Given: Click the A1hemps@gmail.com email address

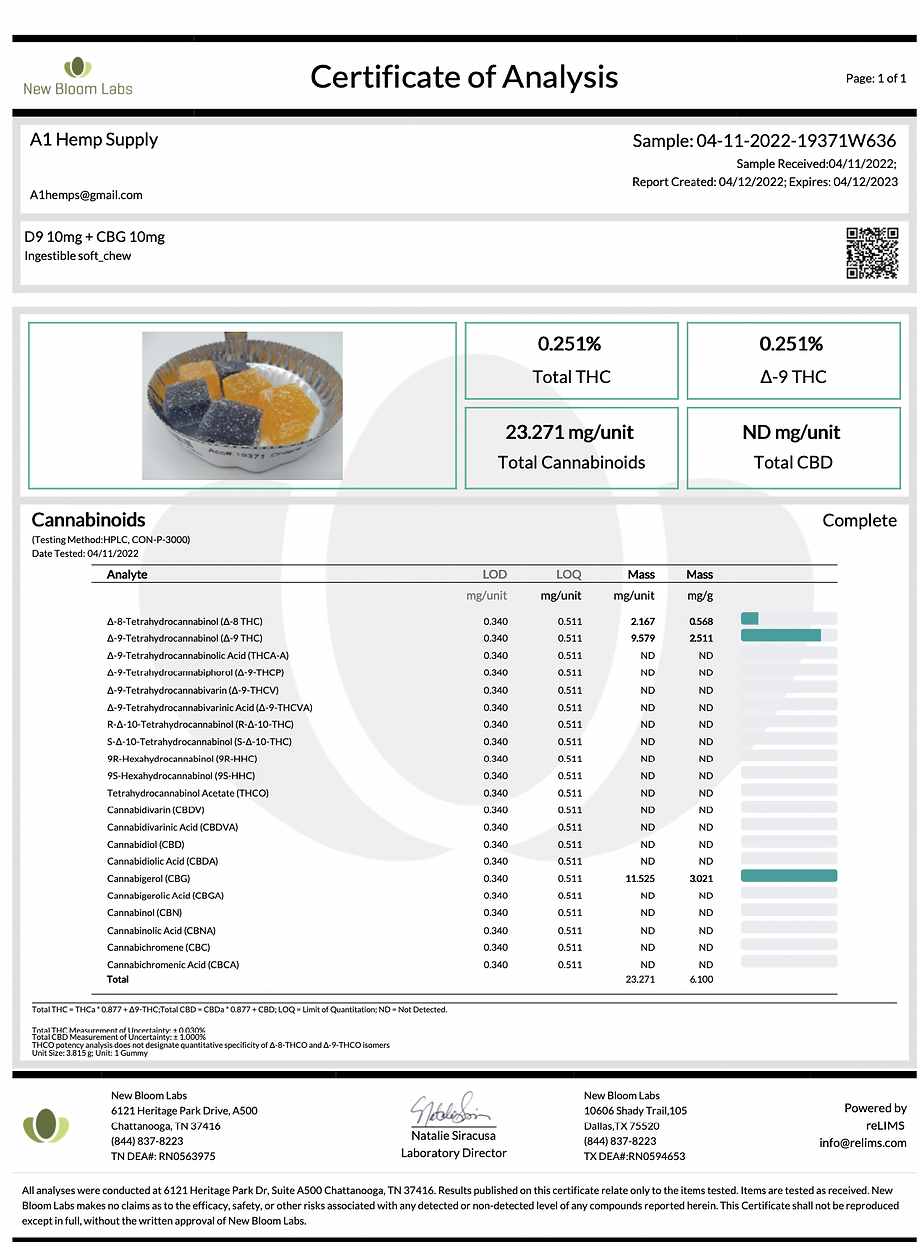Looking at the screenshot, I should (x=86, y=195).
